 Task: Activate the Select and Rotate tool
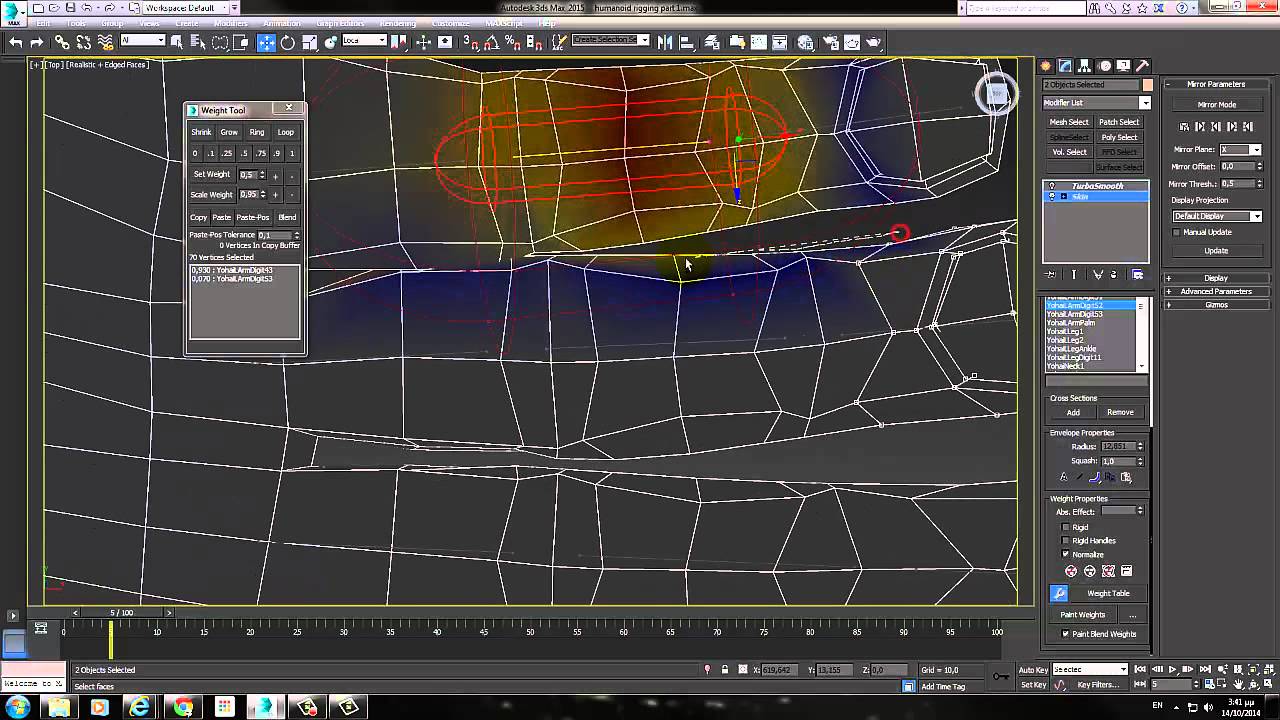288,42
